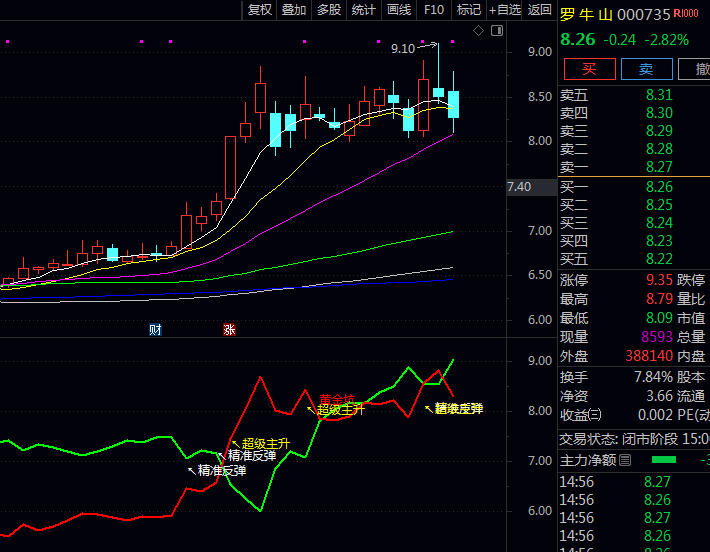
Task: Click 现量 value 8593
Action: 657,337
